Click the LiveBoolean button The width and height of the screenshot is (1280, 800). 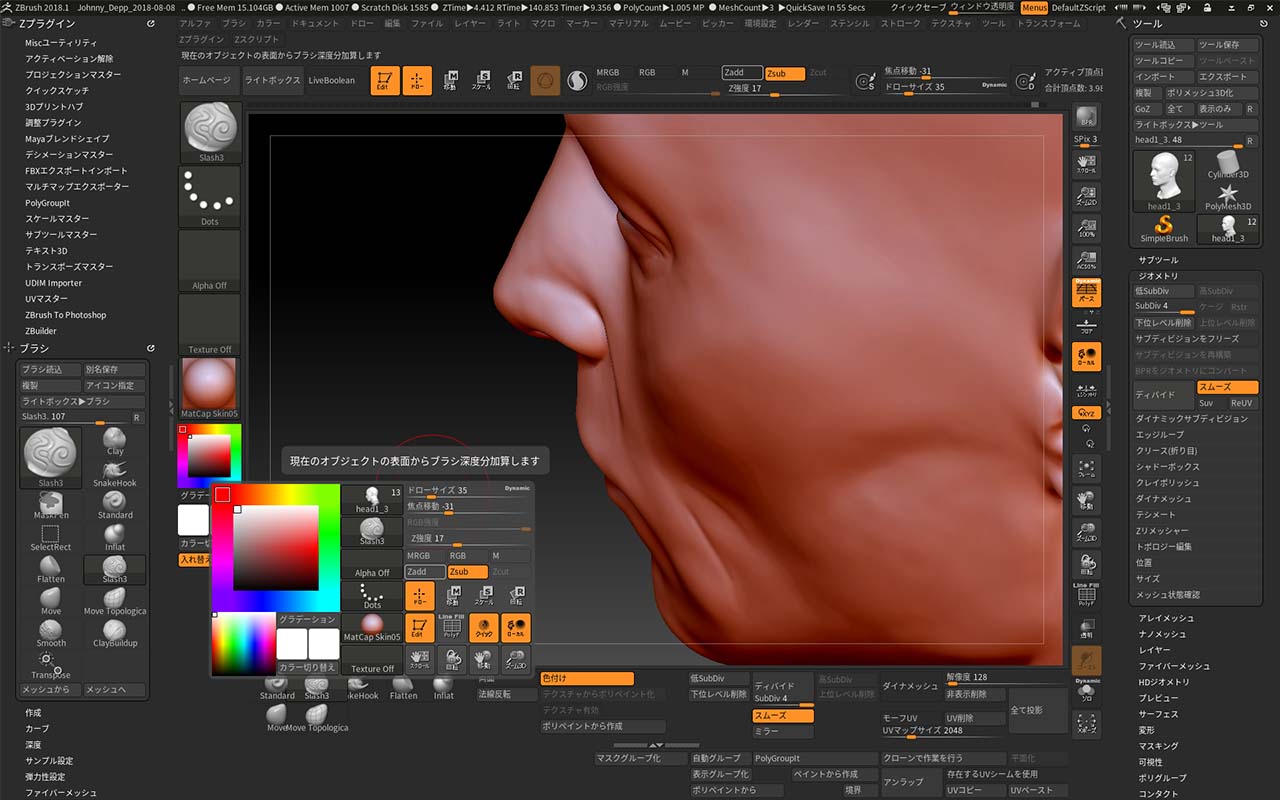click(331, 81)
